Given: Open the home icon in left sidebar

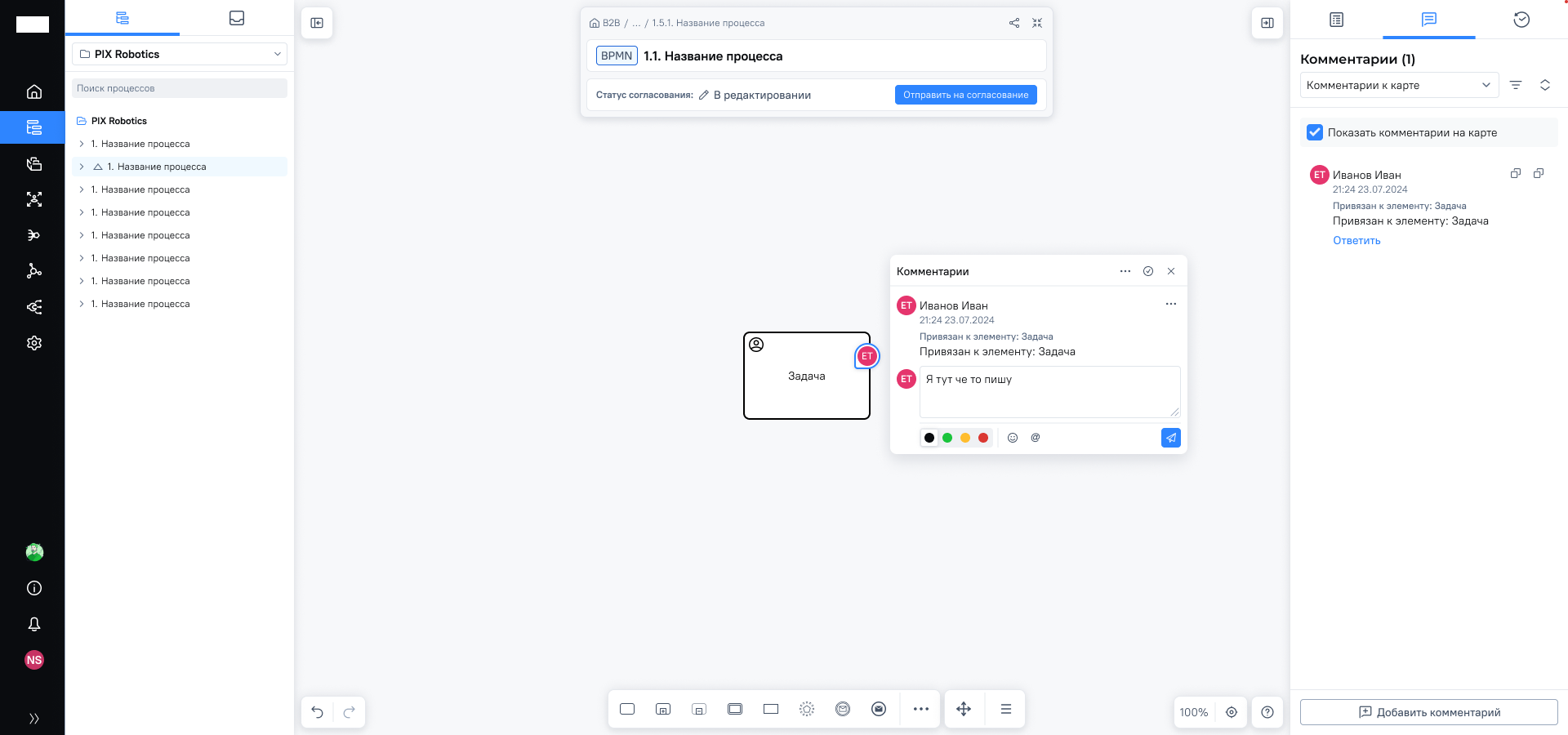Looking at the screenshot, I should point(34,91).
